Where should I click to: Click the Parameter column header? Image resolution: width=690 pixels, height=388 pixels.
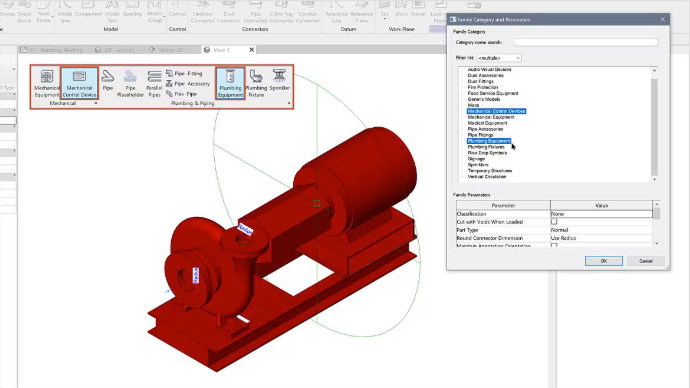coord(503,205)
